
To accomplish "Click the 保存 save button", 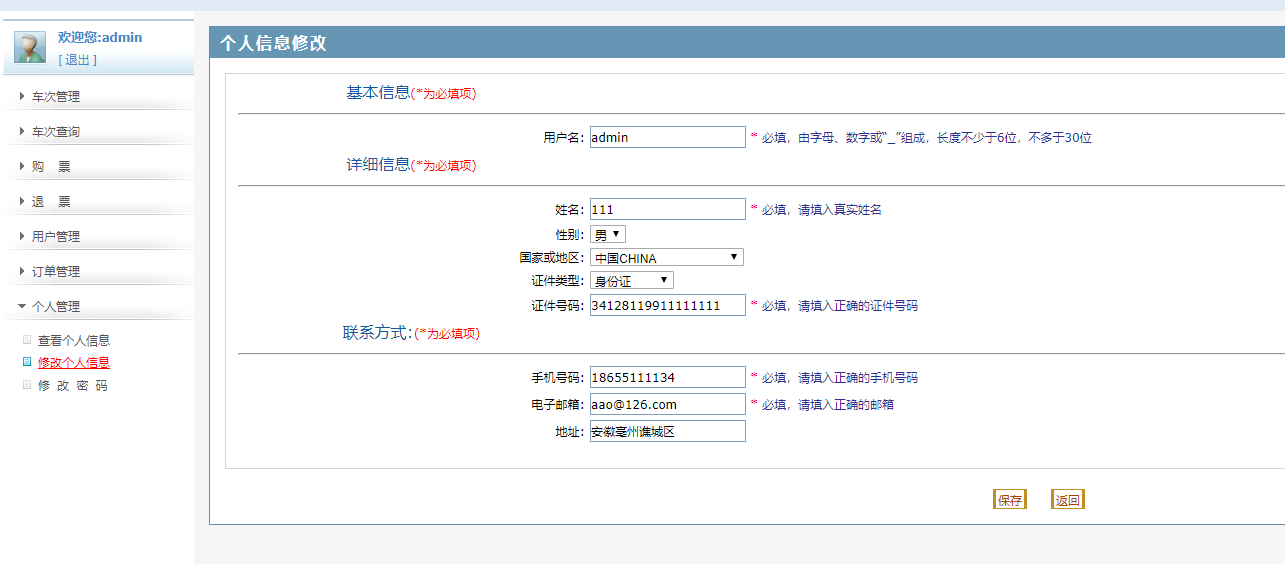I will coord(1010,500).
